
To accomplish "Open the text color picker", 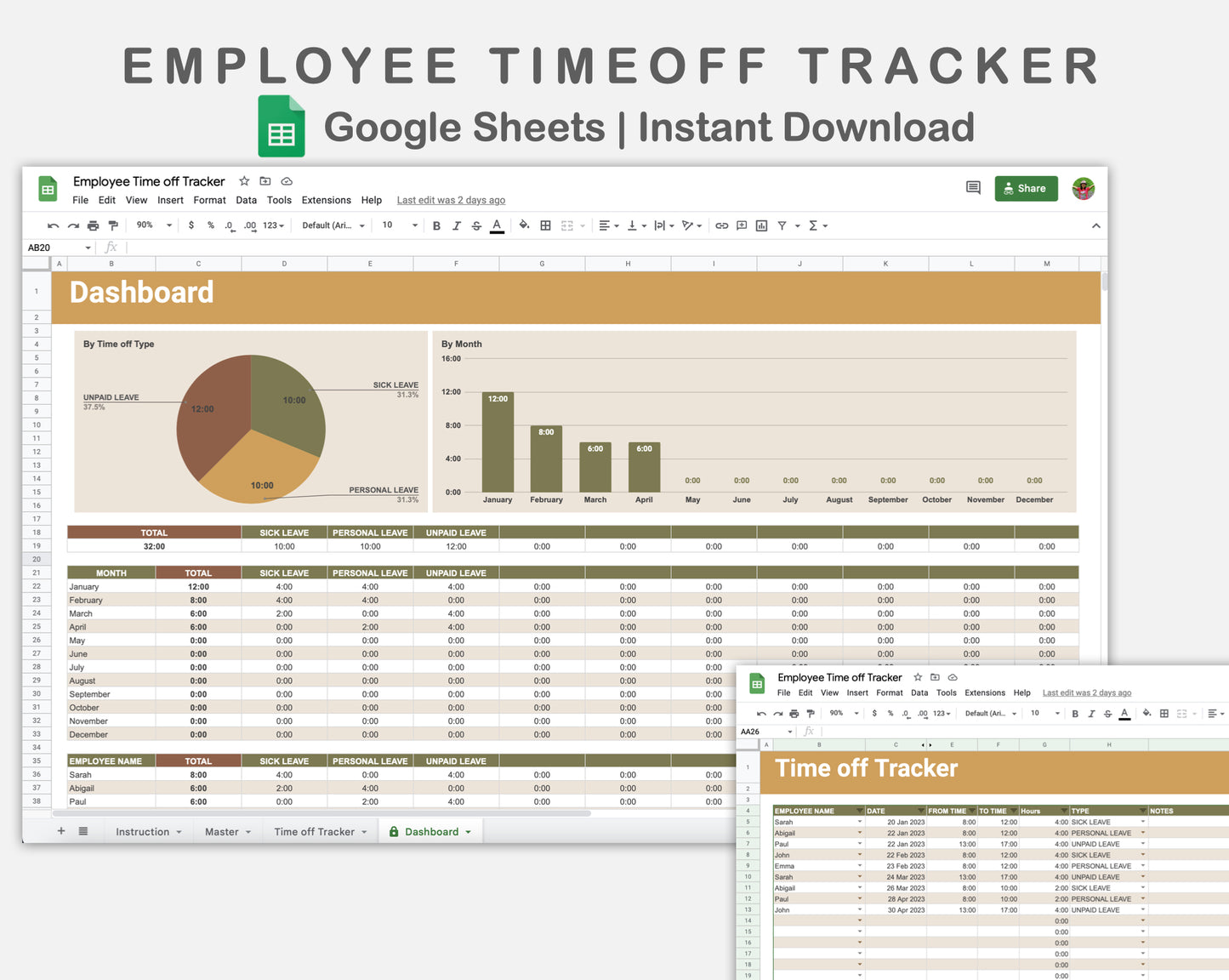I will tap(497, 225).
